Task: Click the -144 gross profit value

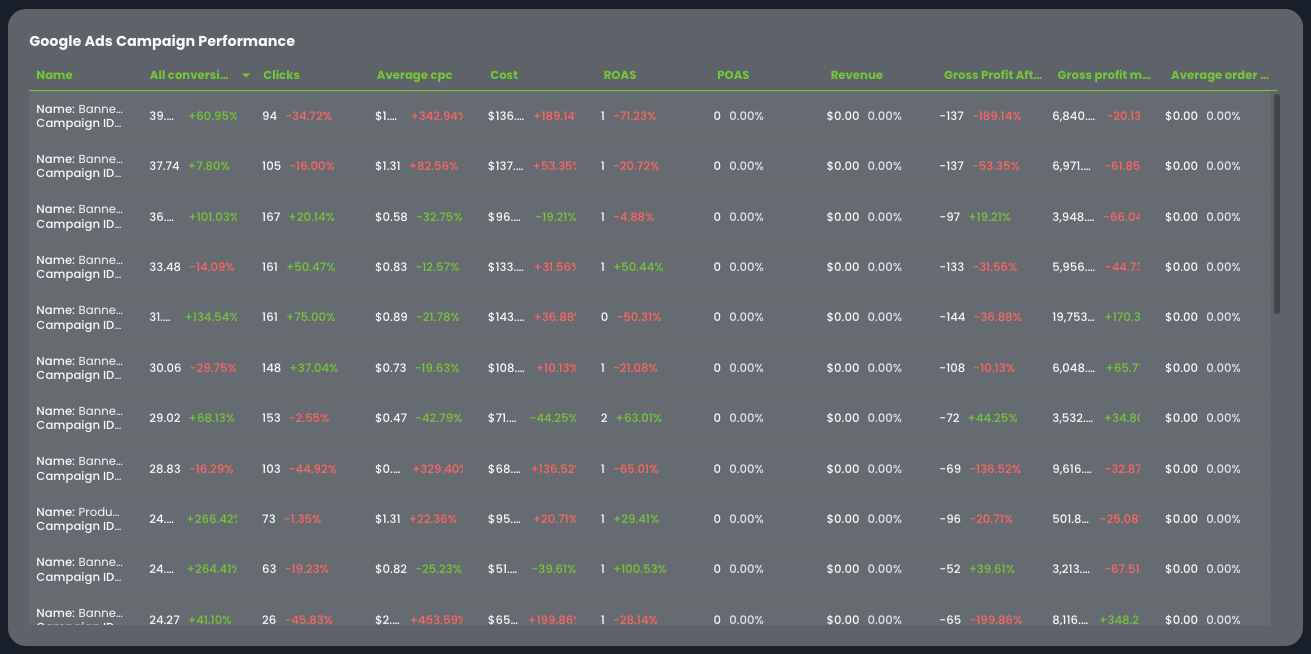Action: (952, 317)
